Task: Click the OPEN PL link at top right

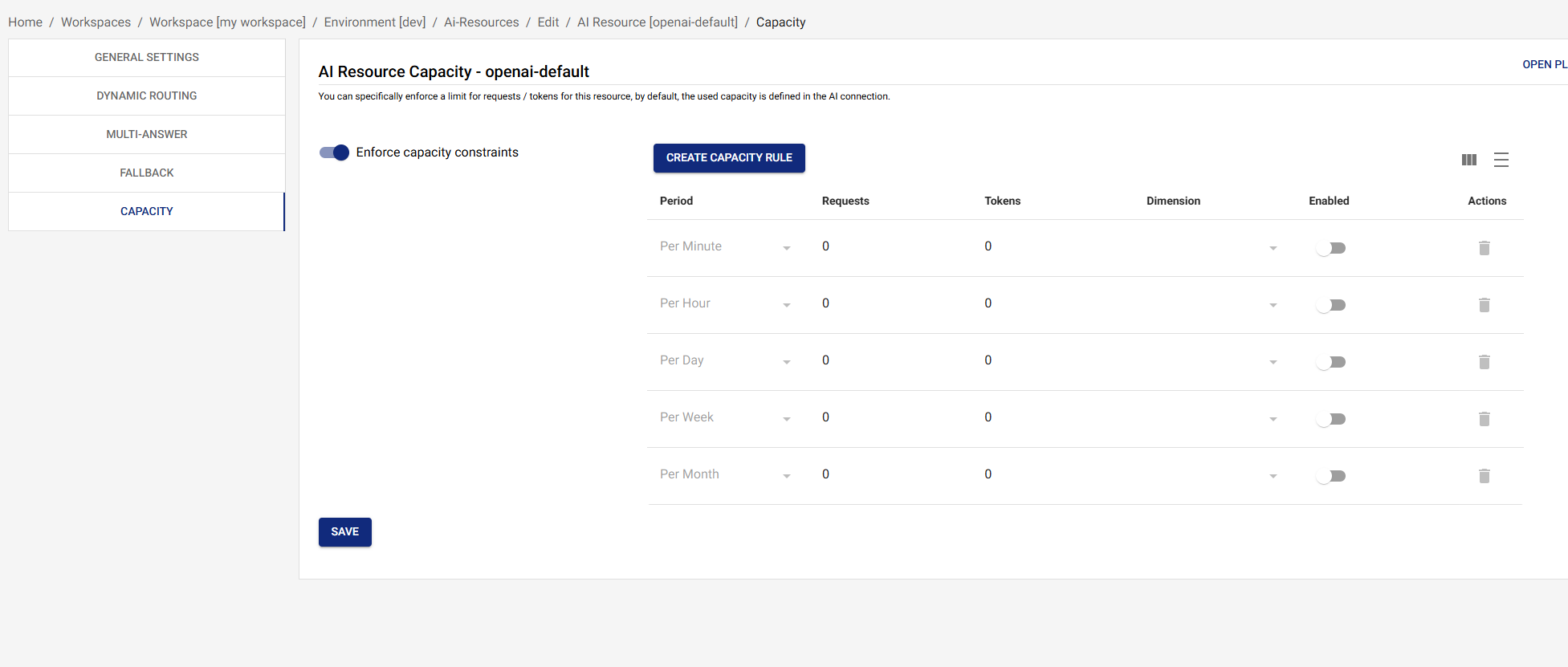Action: (1545, 64)
